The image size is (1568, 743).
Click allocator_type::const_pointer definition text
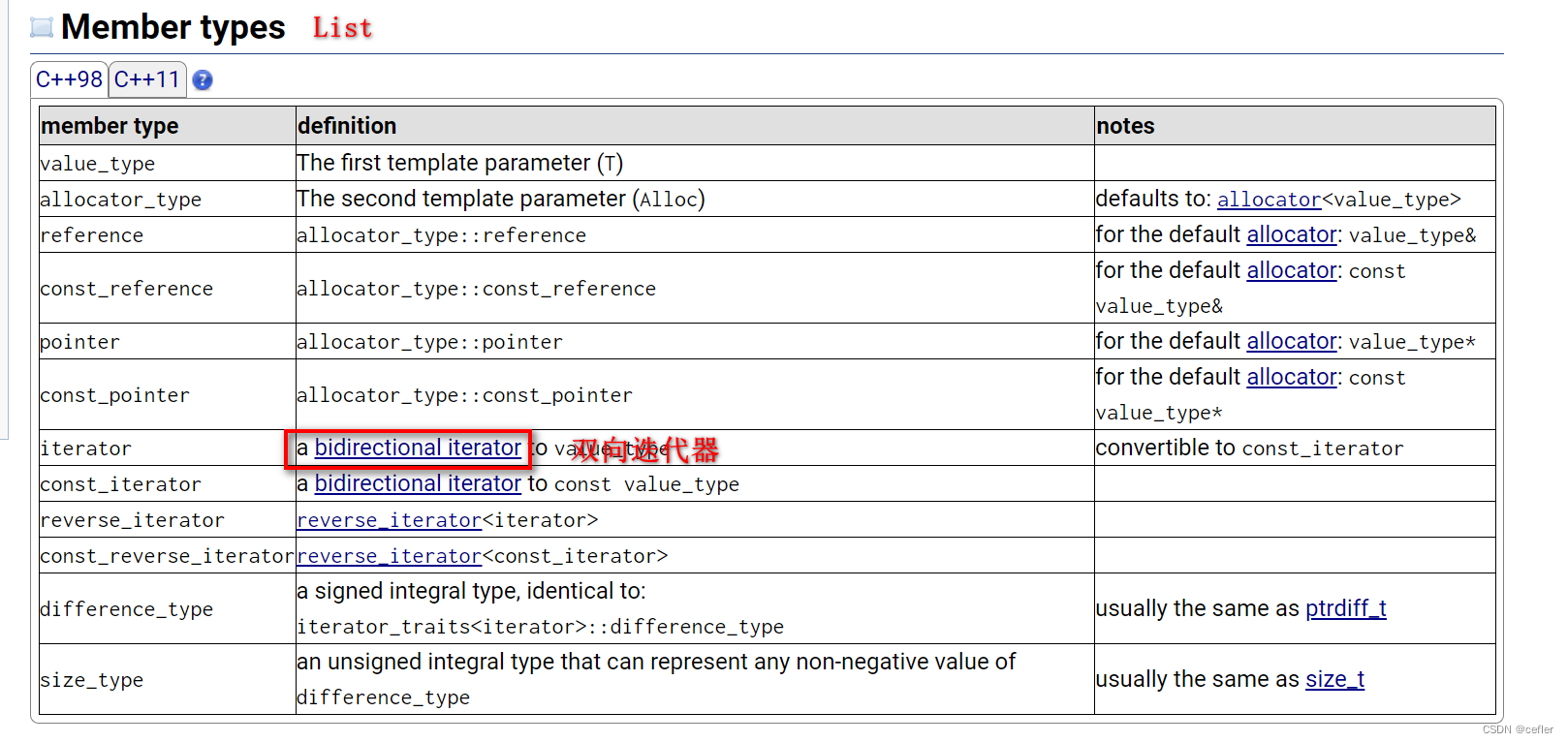[465, 395]
